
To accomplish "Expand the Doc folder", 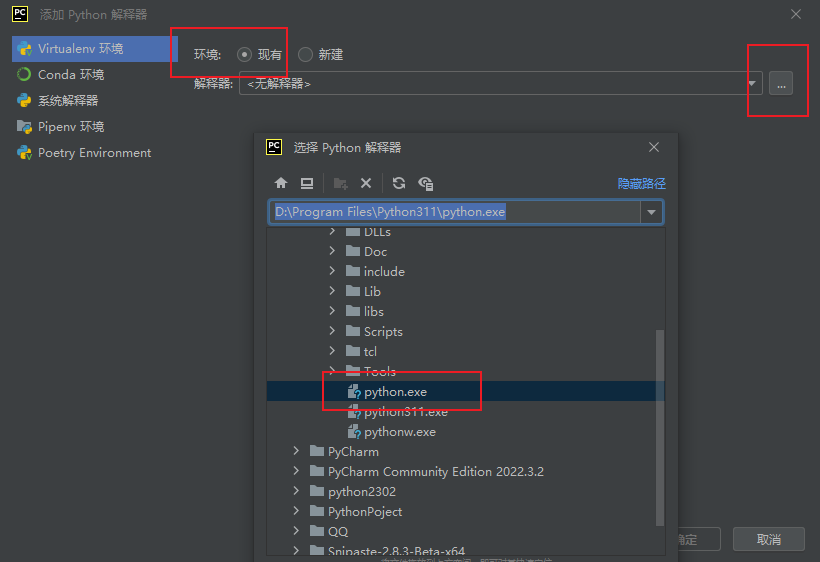I will (332, 251).
